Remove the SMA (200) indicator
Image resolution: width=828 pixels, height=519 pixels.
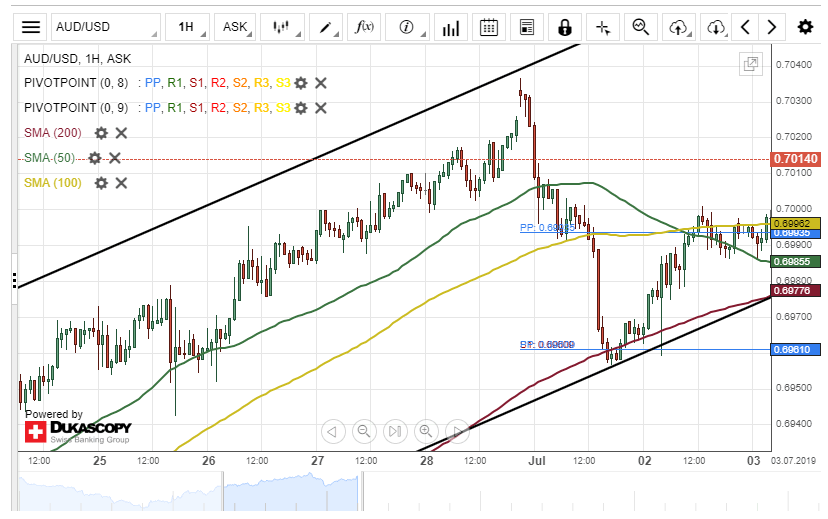click(x=121, y=133)
